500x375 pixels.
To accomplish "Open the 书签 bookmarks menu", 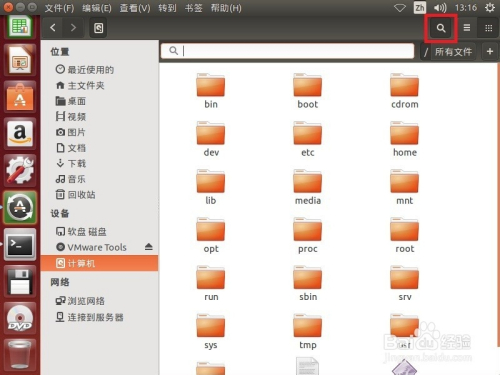I will click(x=193, y=8).
